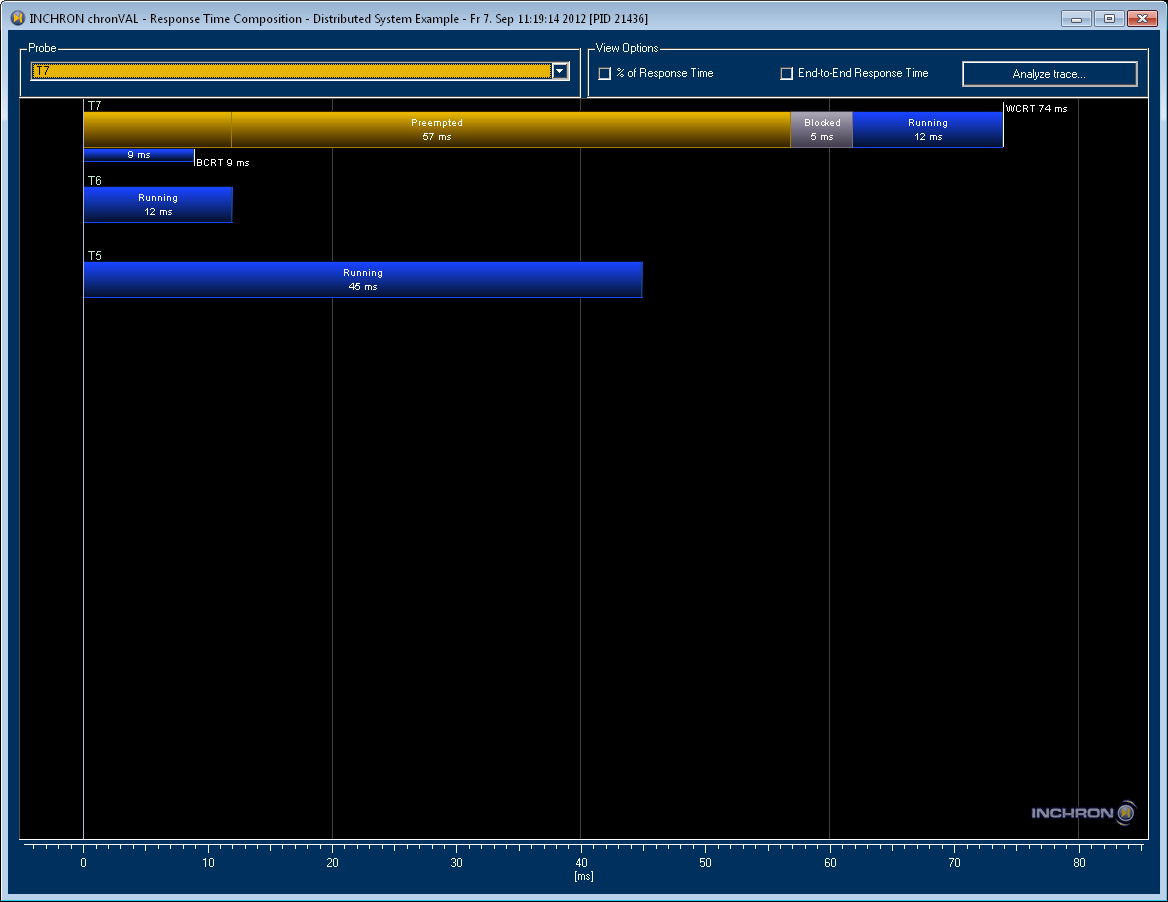Select the T7 Probe combo box field
The width and height of the screenshot is (1168, 902).
(x=299, y=72)
